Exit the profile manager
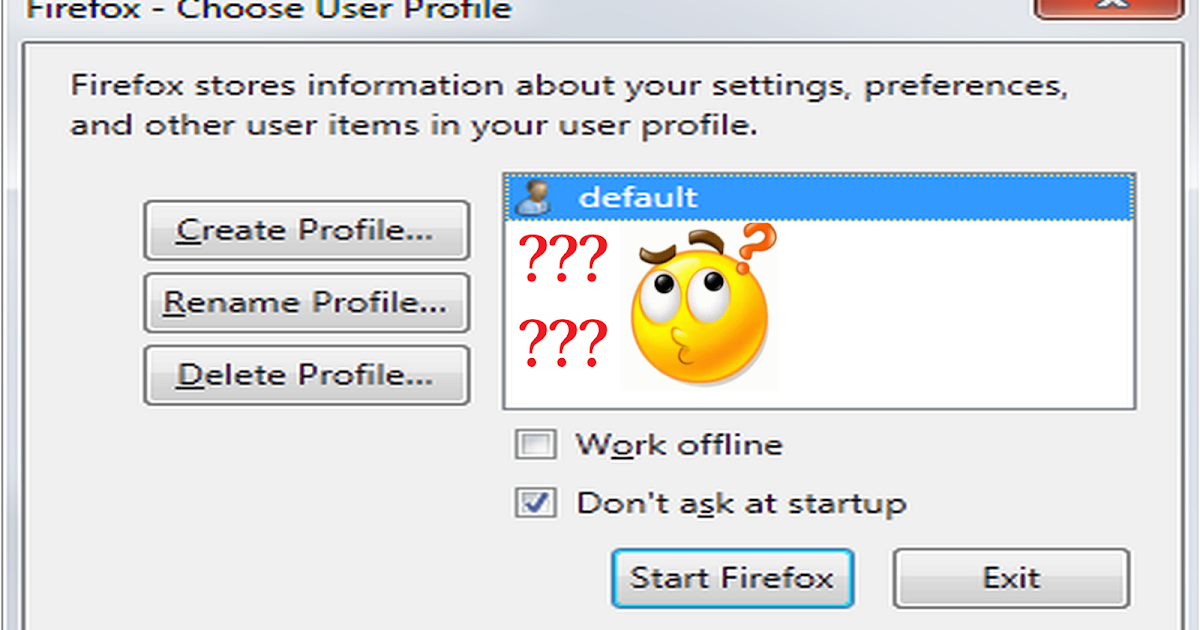This screenshot has height=630, width=1200. [x=1010, y=578]
